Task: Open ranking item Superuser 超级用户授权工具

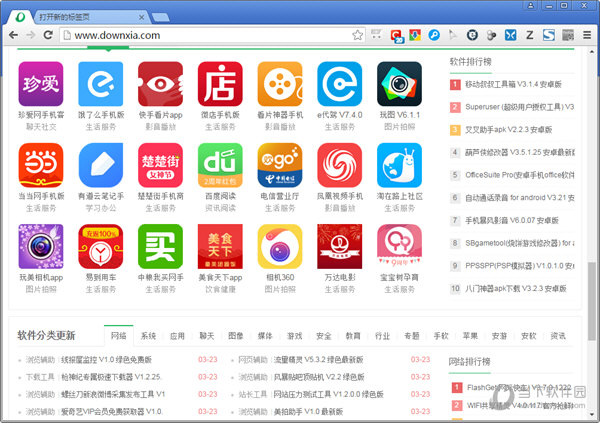Action: pos(520,107)
